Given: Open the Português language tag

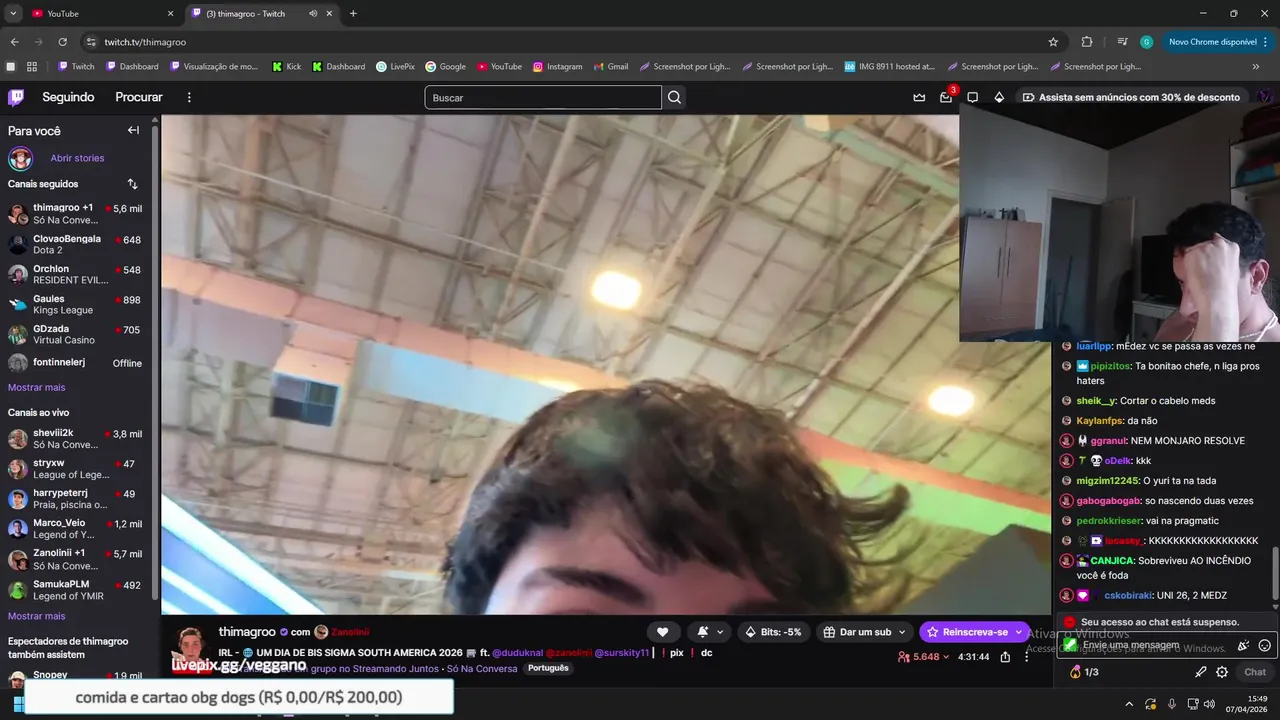Looking at the screenshot, I should point(548,668).
